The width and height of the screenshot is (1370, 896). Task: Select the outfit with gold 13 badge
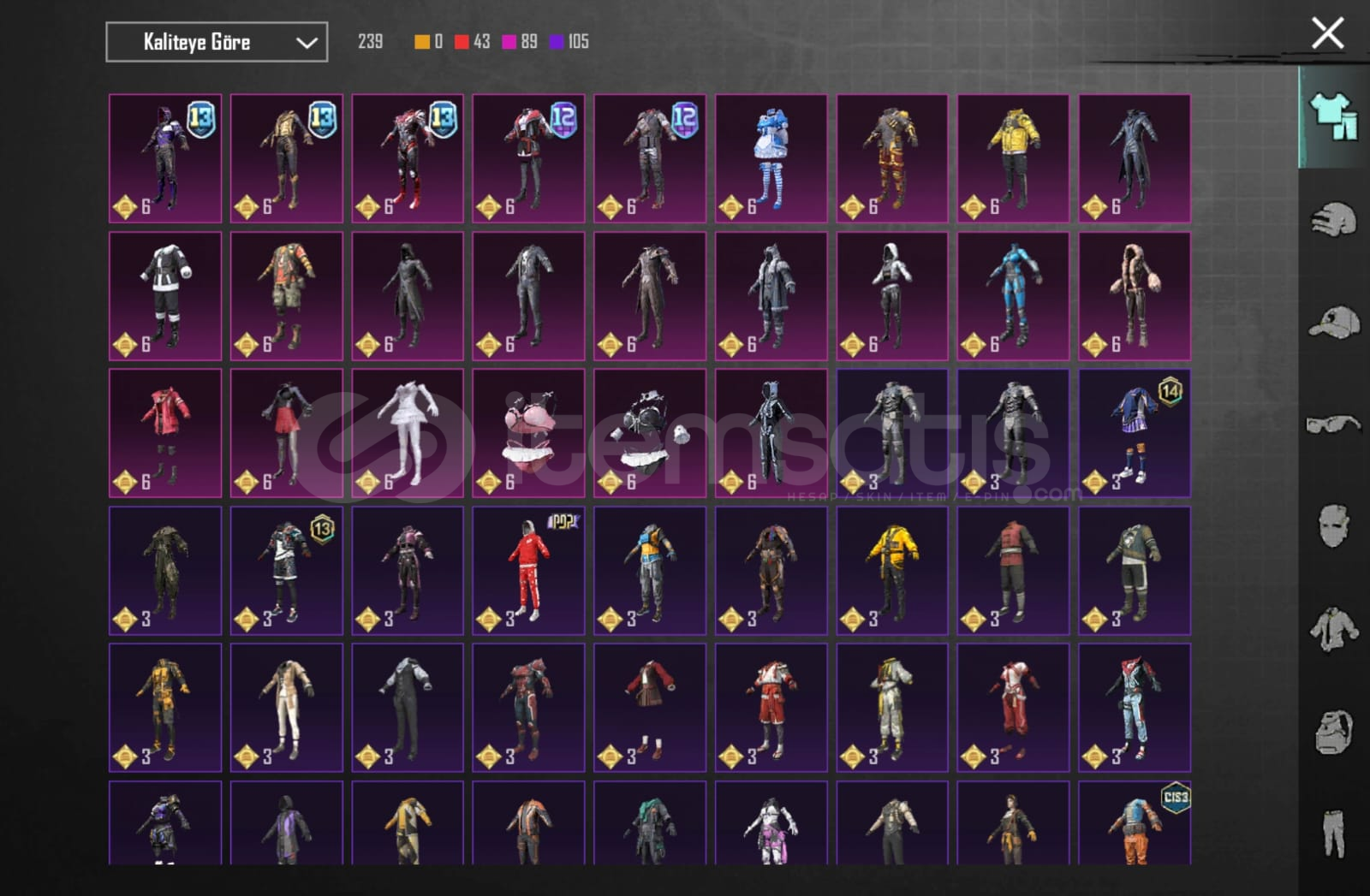click(287, 570)
